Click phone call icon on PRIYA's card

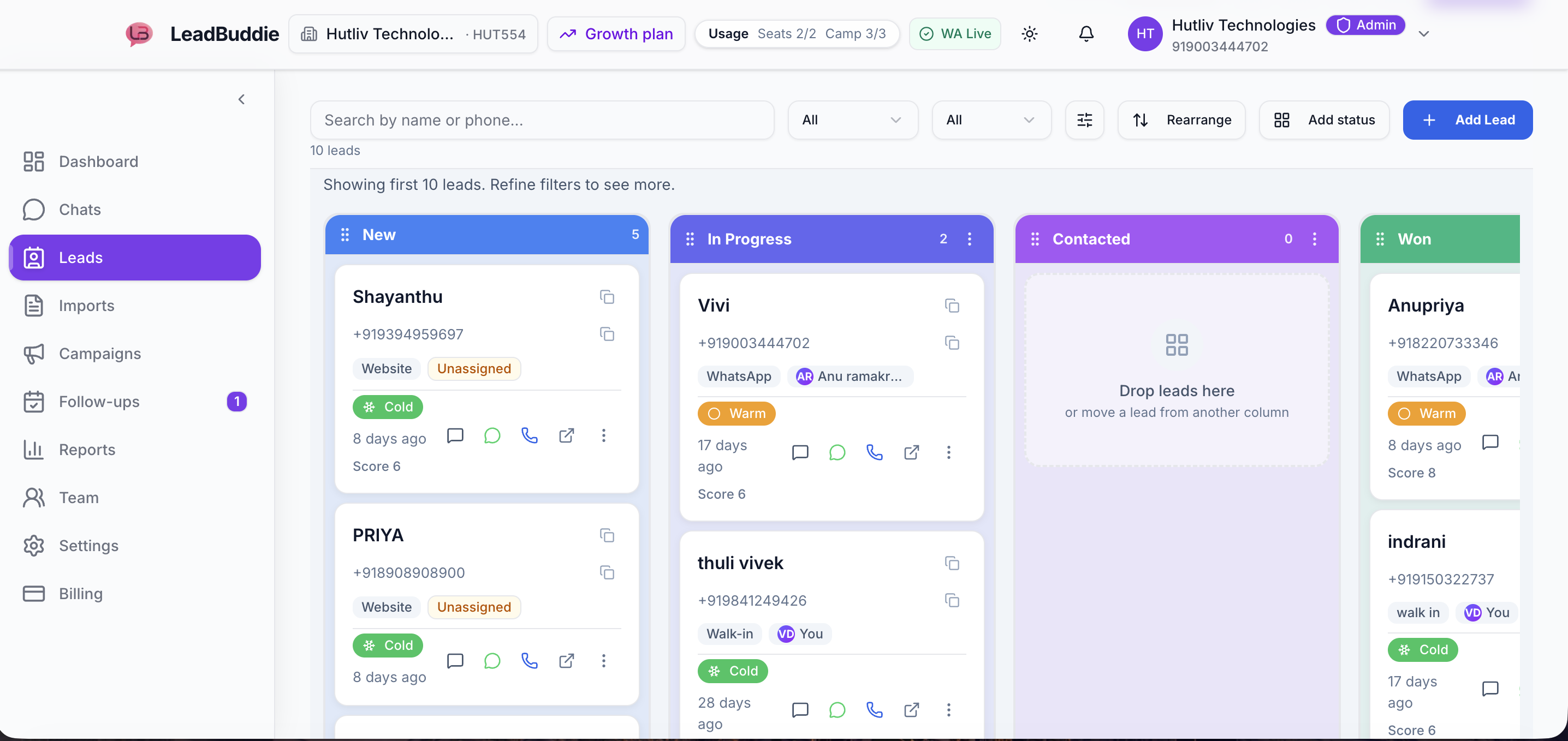point(529,661)
